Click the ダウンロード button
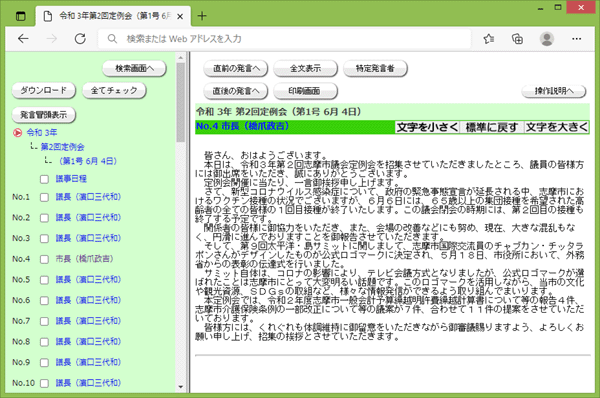This screenshot has height=398, width=600. pos(44,90)
